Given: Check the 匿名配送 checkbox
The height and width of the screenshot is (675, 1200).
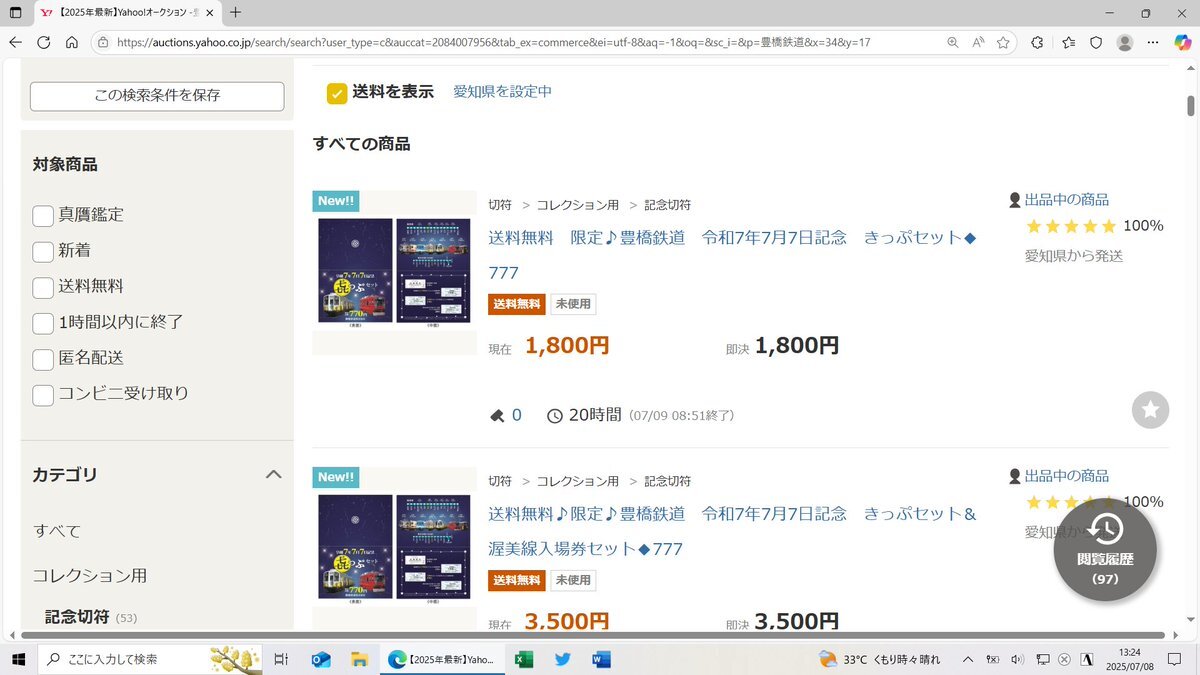Looking at the screenshot, I should tap(43, 359).
